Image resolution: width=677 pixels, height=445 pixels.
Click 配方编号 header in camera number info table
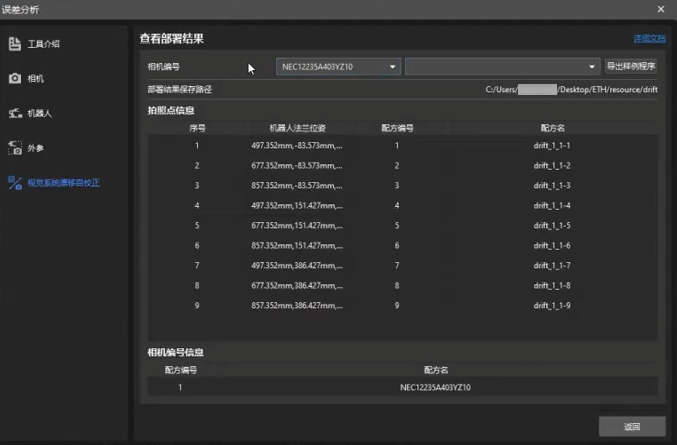pyautogui.click(x=181, y=370)
